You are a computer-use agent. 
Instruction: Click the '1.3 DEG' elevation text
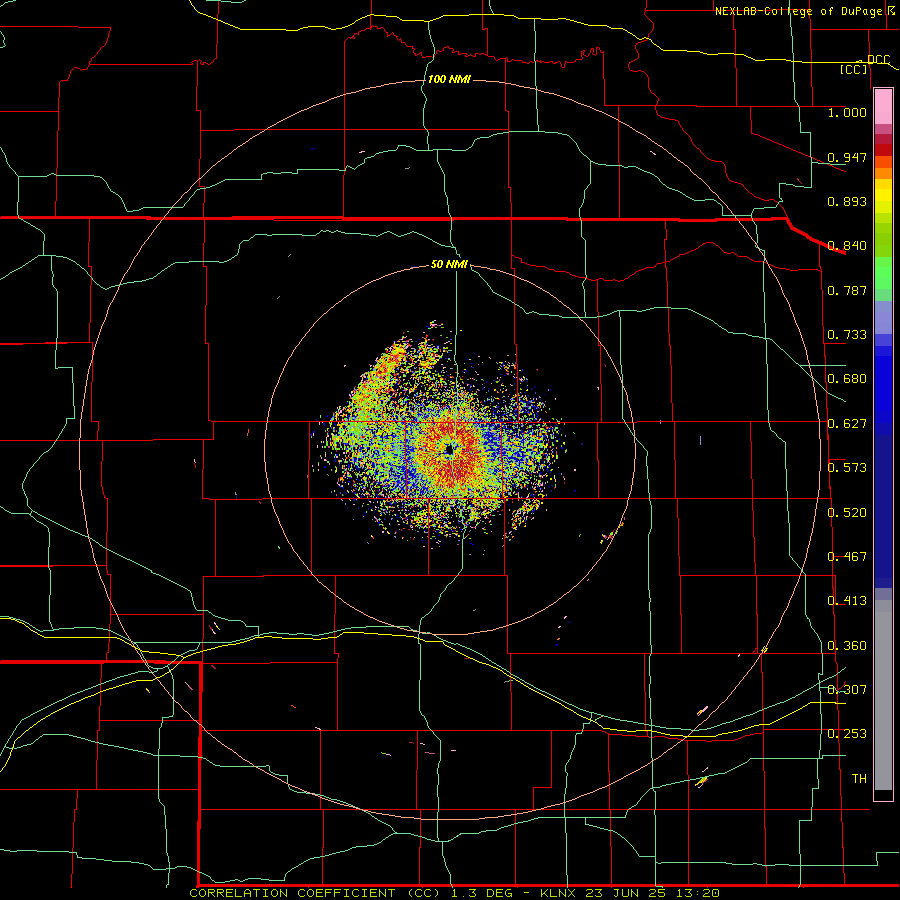[481, 893]
